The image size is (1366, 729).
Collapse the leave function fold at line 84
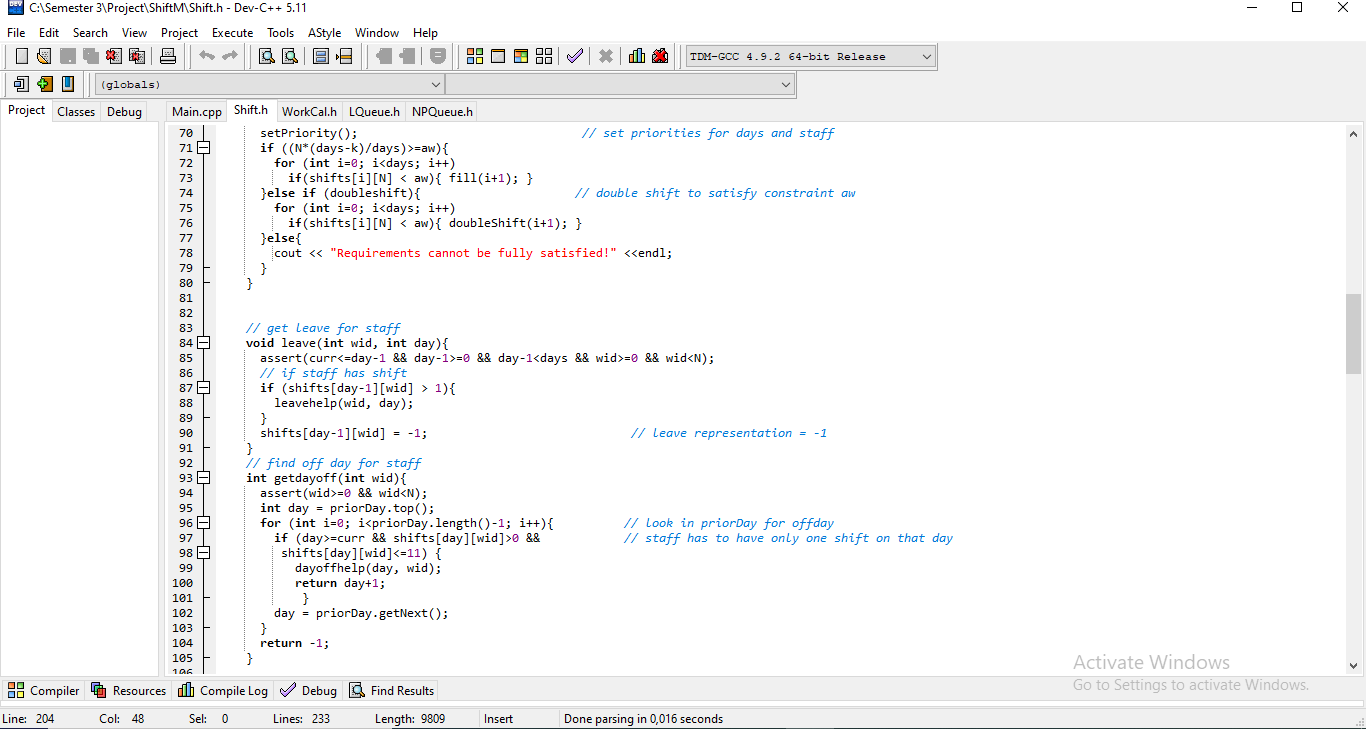pyautogui.click(x=204, y=343)
